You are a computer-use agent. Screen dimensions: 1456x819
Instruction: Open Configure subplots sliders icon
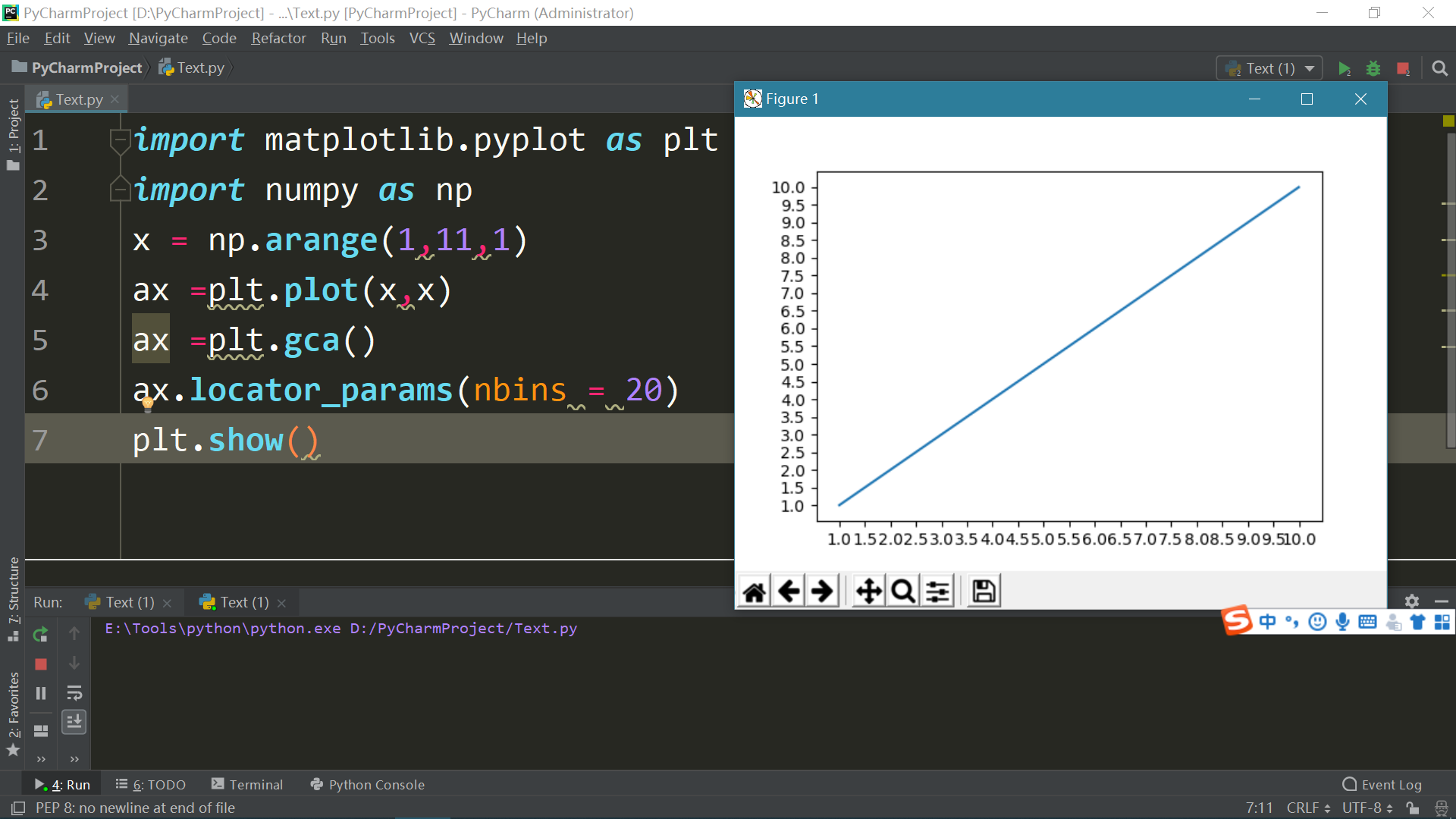click(937, 591)
